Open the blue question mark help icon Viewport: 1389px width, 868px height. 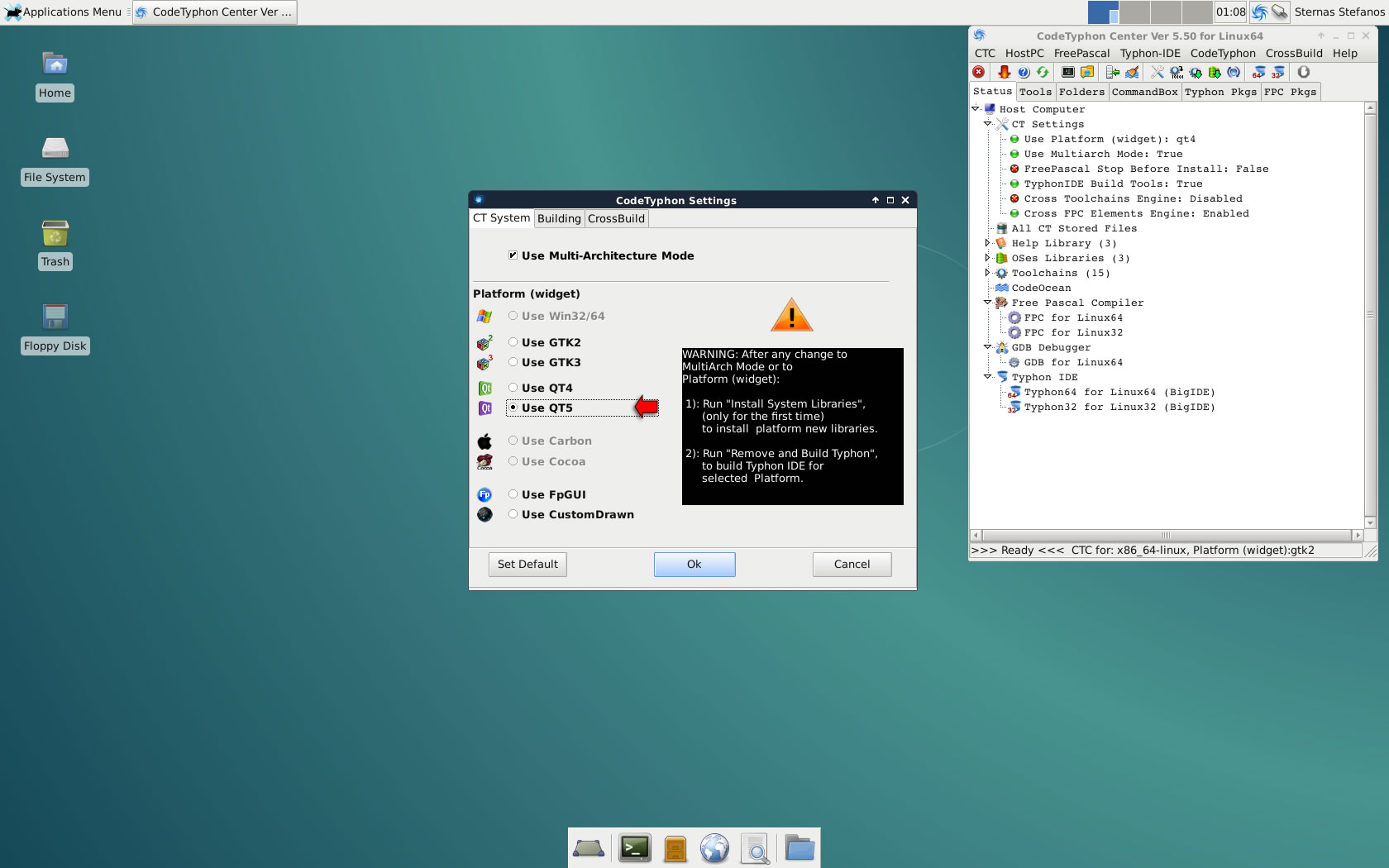tap(1024, 72)
